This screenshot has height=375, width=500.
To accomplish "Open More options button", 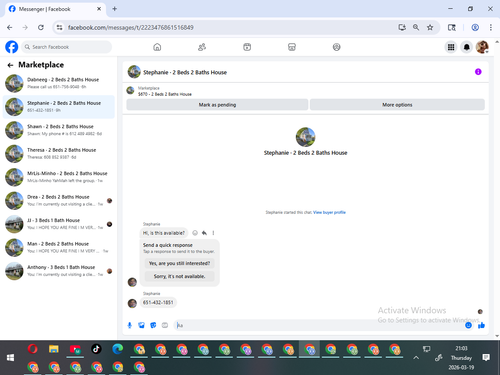I will coord(397,105).
